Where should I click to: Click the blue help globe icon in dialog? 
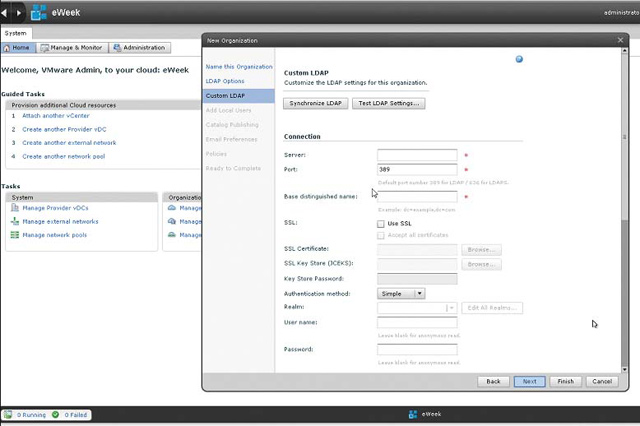click(x=519, y=59)
